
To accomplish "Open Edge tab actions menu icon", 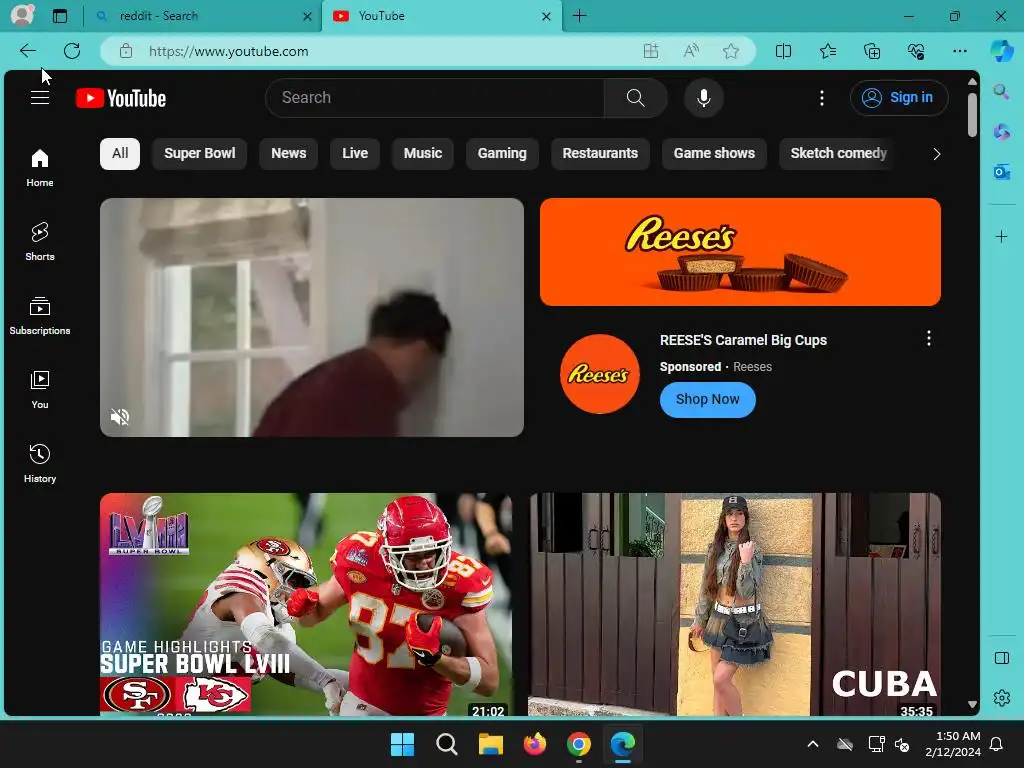I will point(60,16).
